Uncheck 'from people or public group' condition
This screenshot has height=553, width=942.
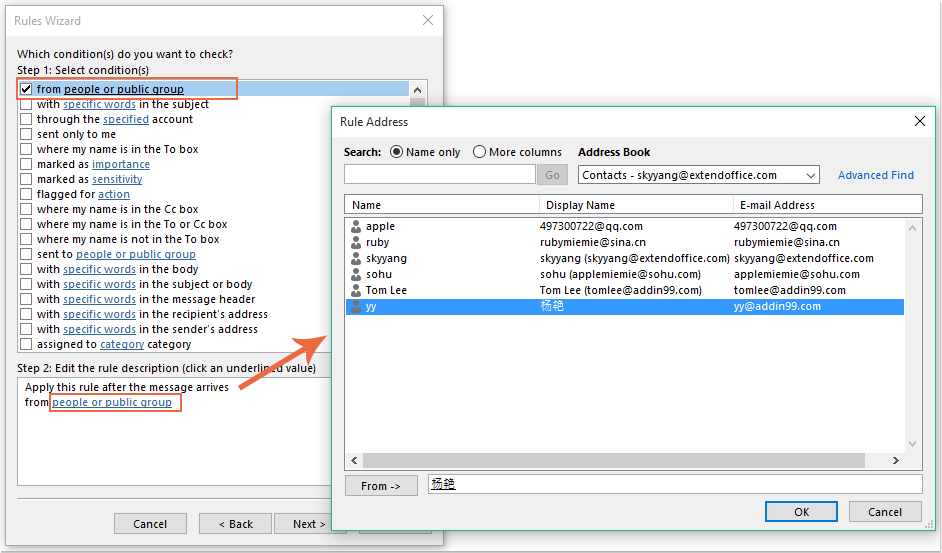(x=26, y=89)
